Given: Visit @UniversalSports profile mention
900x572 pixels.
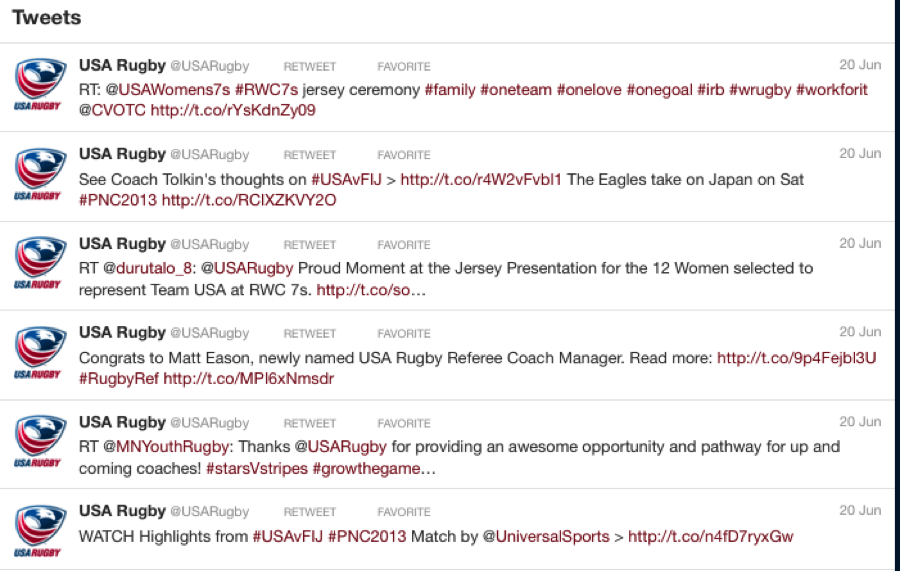Looking at the screenshot, I should [x=546, y=536].
